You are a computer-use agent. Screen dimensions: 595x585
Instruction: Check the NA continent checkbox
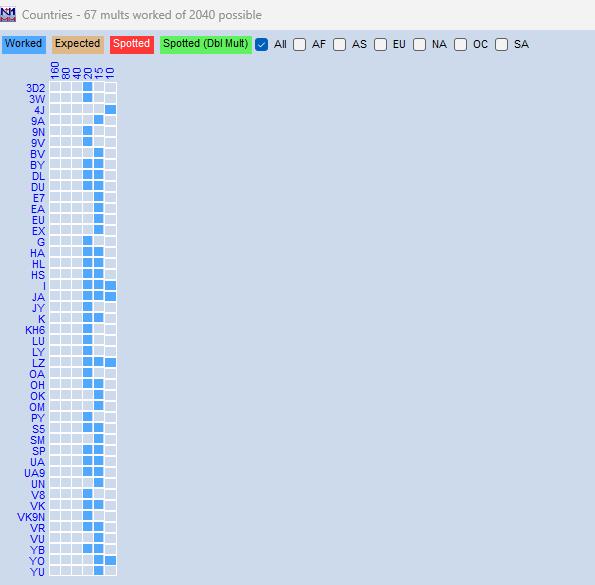point(419,44)
